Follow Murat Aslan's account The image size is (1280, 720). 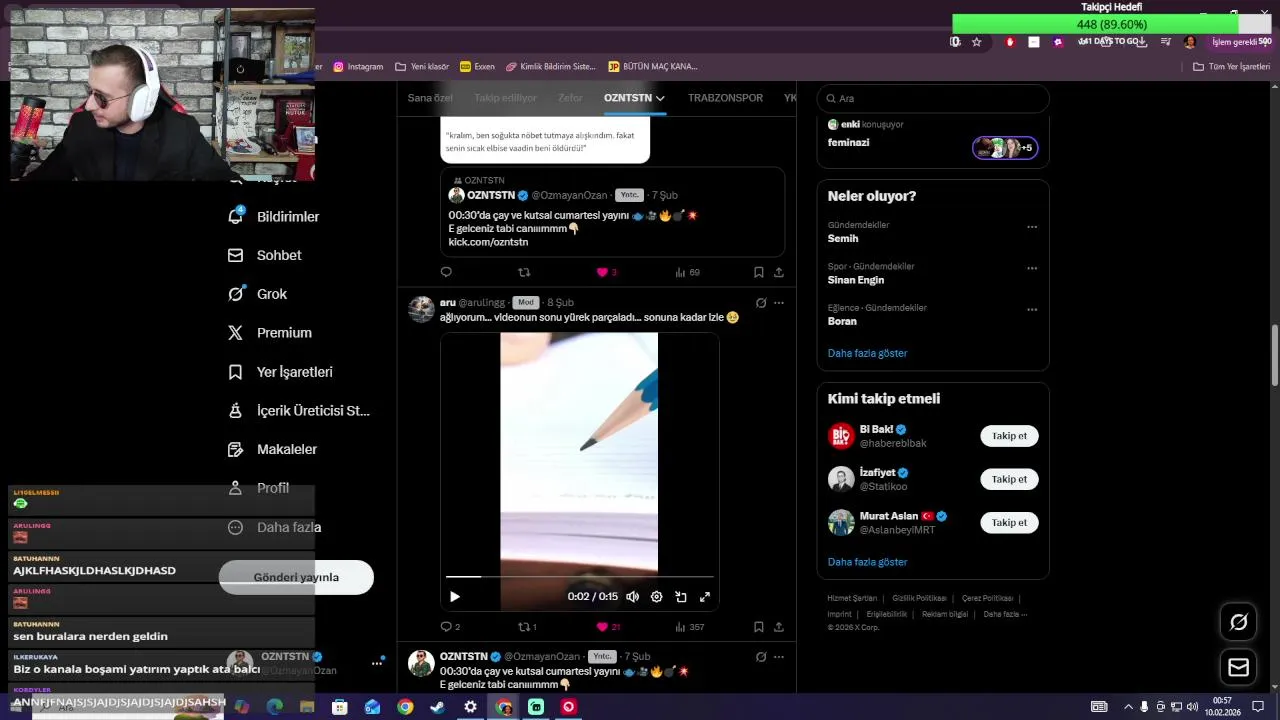tap(1009, 522)
